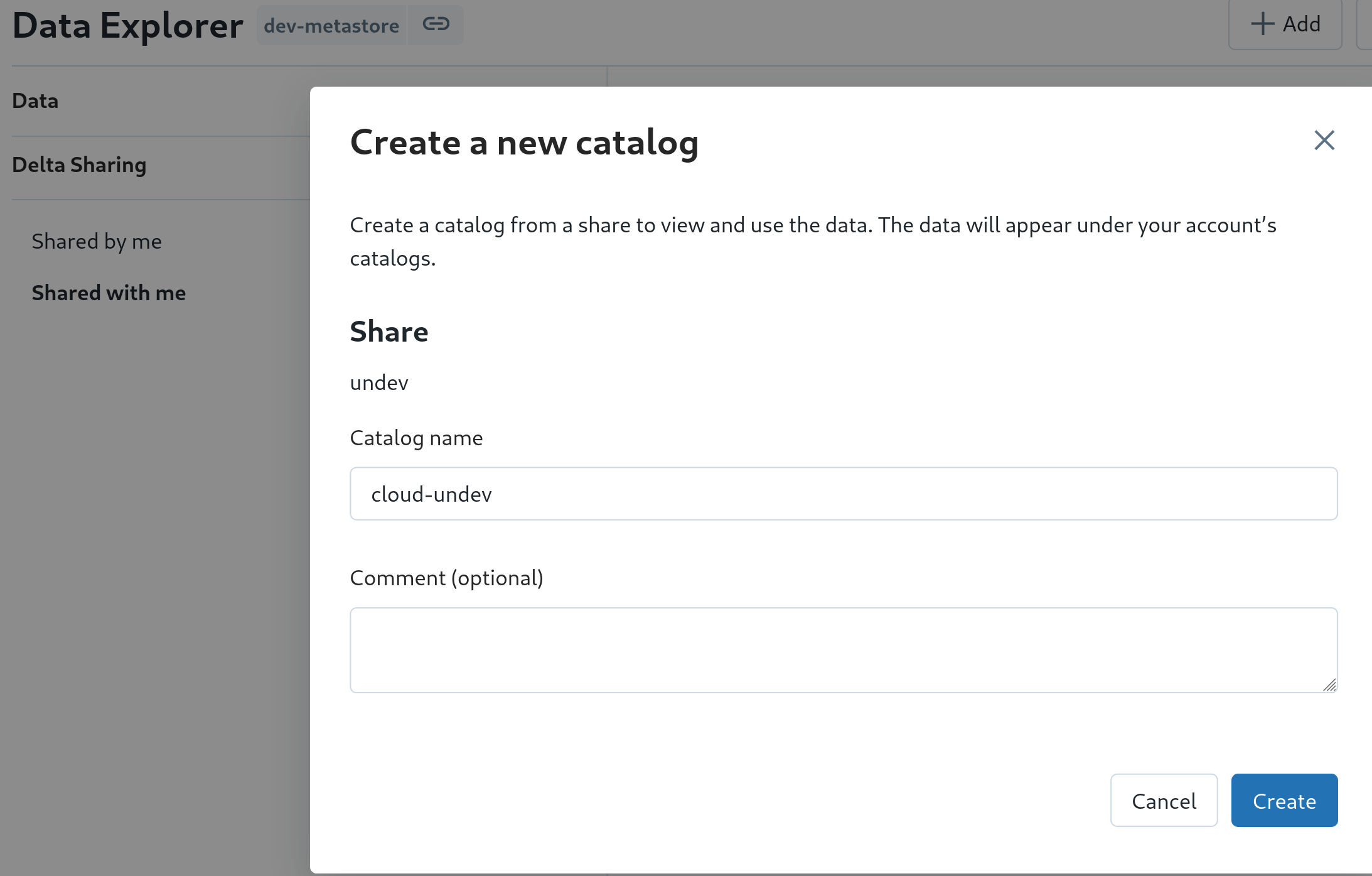
Task: Click the dev-metastore badge
Action: pyautogui.click(x=331, y=25)
